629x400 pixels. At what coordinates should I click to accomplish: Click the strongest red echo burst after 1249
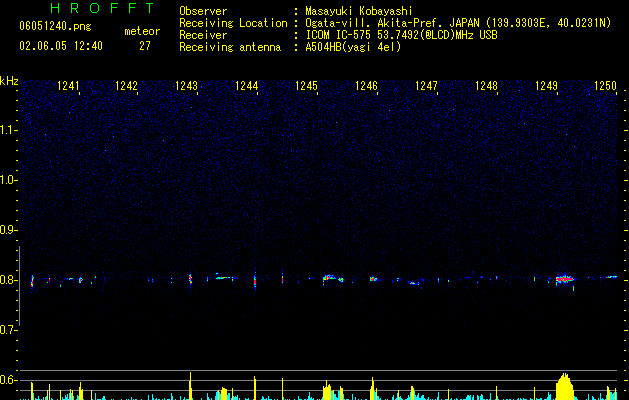click(565, 279)
